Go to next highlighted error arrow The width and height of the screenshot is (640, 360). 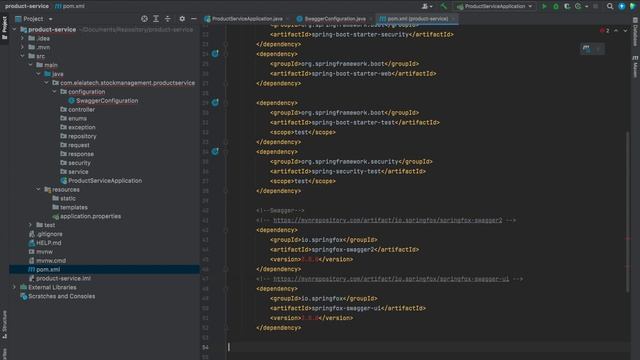tap(625, 31)
